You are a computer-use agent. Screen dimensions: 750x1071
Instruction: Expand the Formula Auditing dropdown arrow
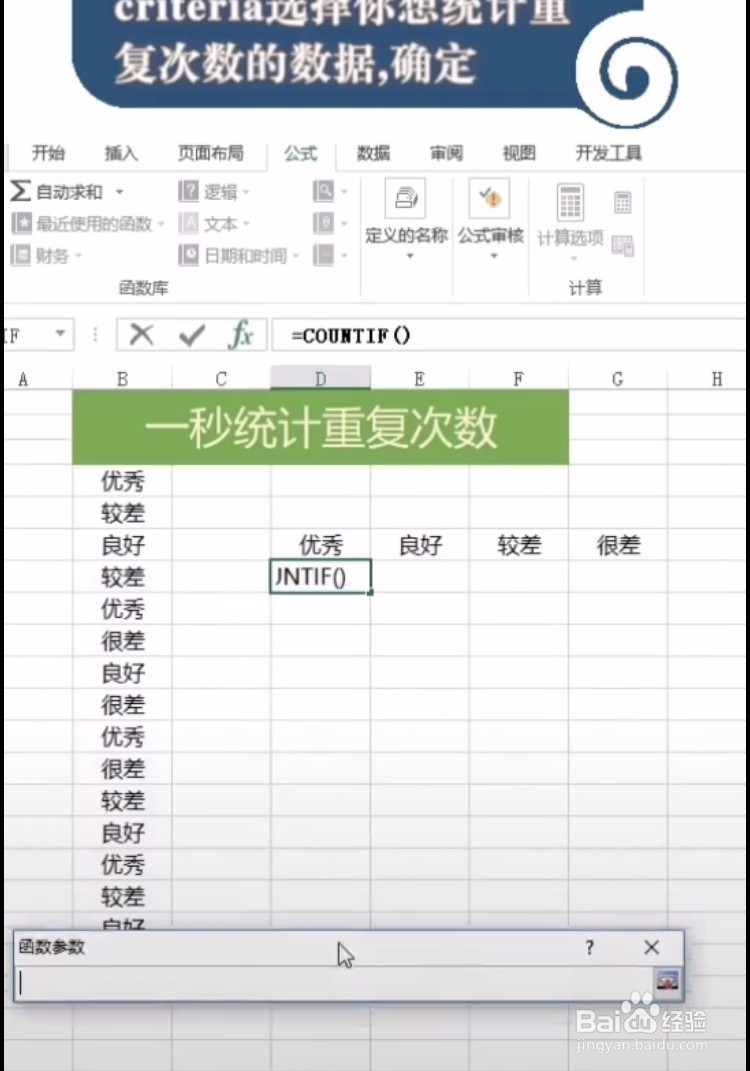pos(494,256)
